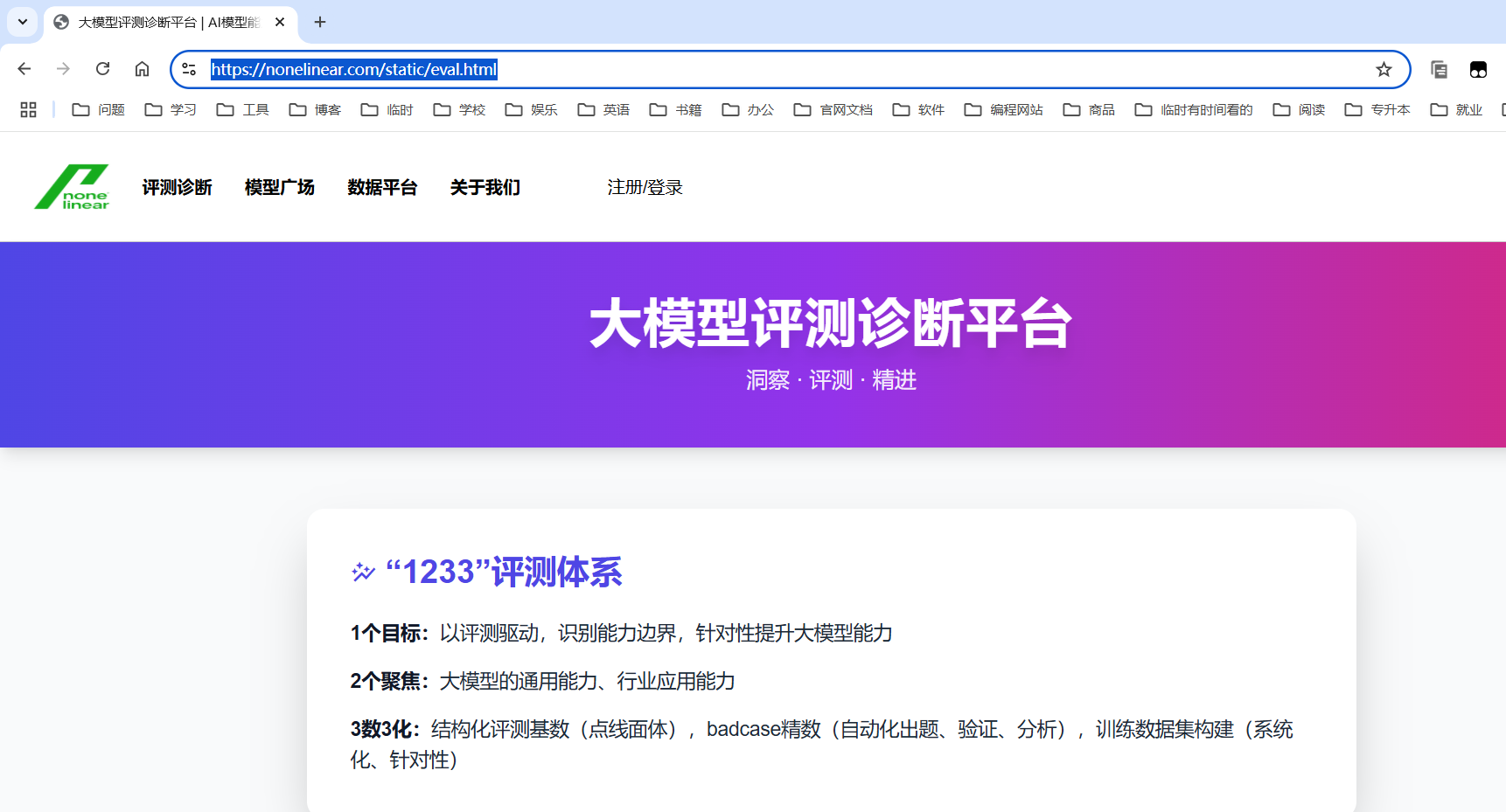Open the 编程网站 bookmarks folder
Screen dimensions: 1506x812
tap(1003, 109)
